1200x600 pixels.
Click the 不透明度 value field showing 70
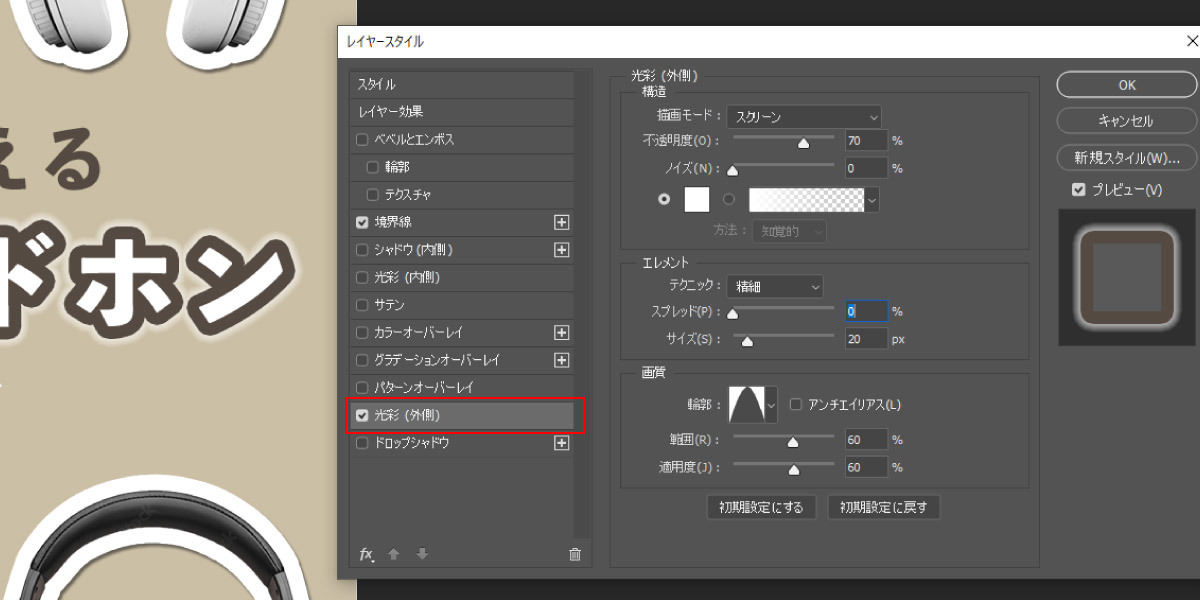(866, 140)
